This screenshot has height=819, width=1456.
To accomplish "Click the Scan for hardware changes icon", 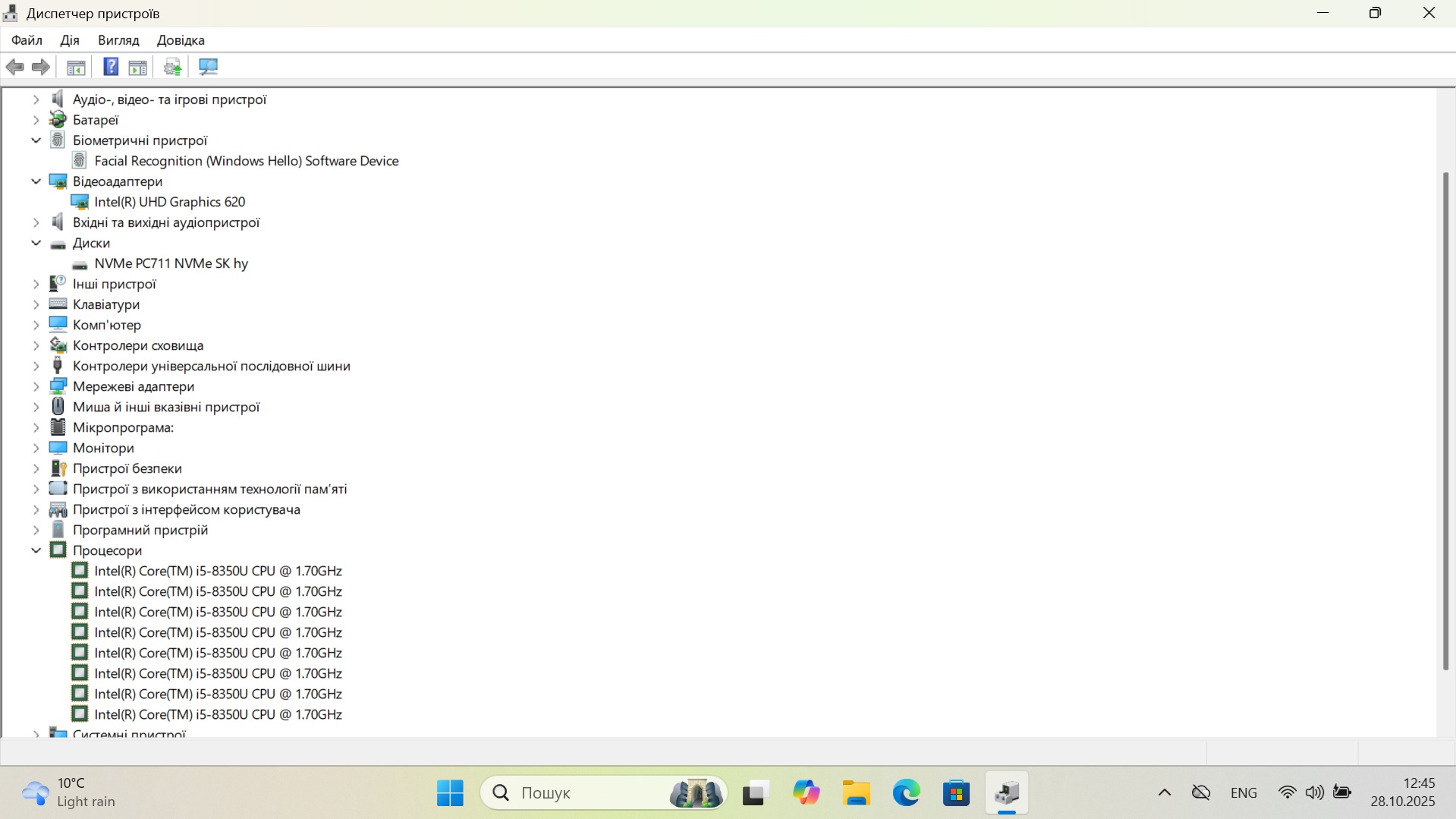I will click(x=208, y=68).
